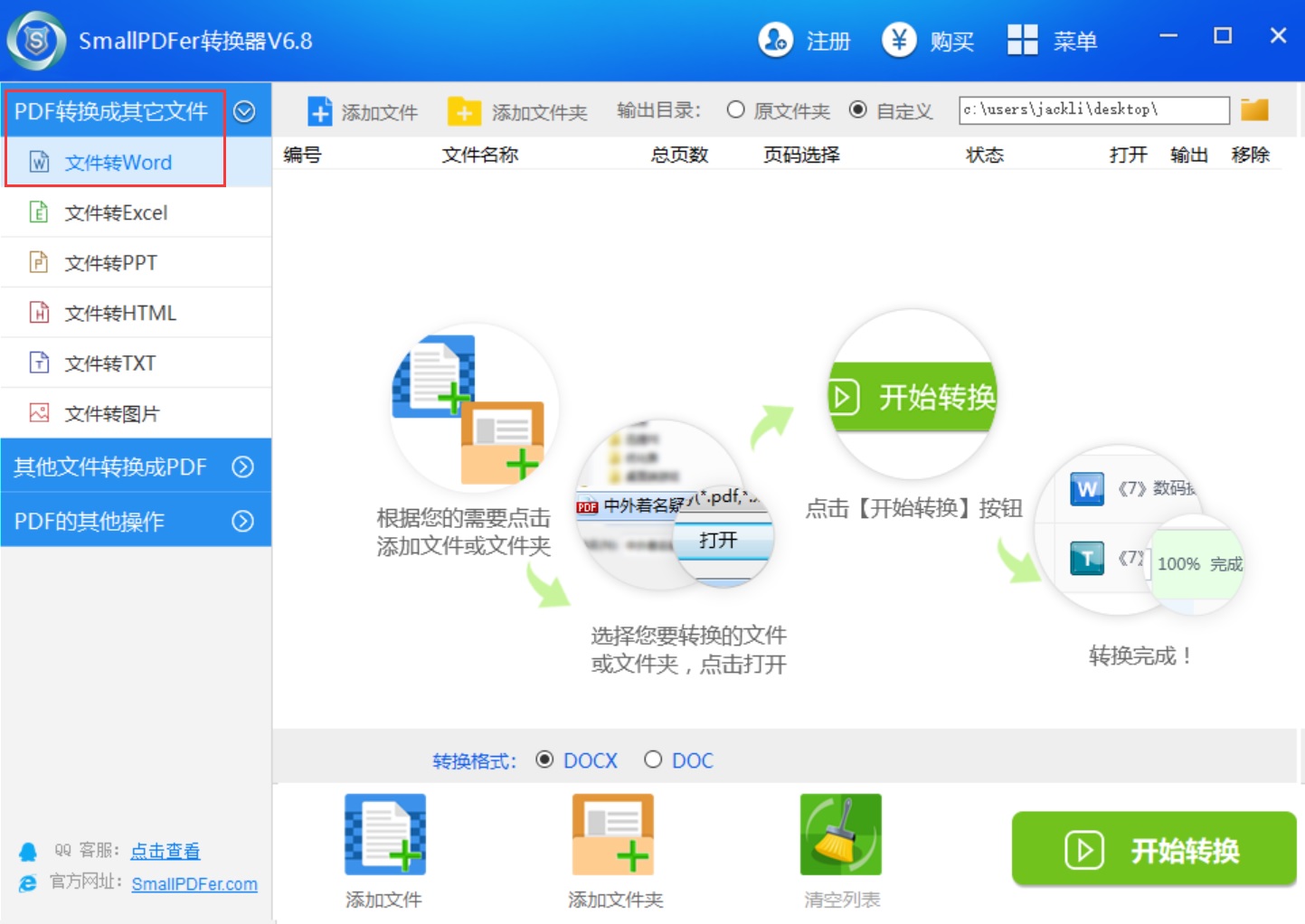
Task: Click the QQ penguin icon
Action: pyautogui.click(x=28, y=852)
